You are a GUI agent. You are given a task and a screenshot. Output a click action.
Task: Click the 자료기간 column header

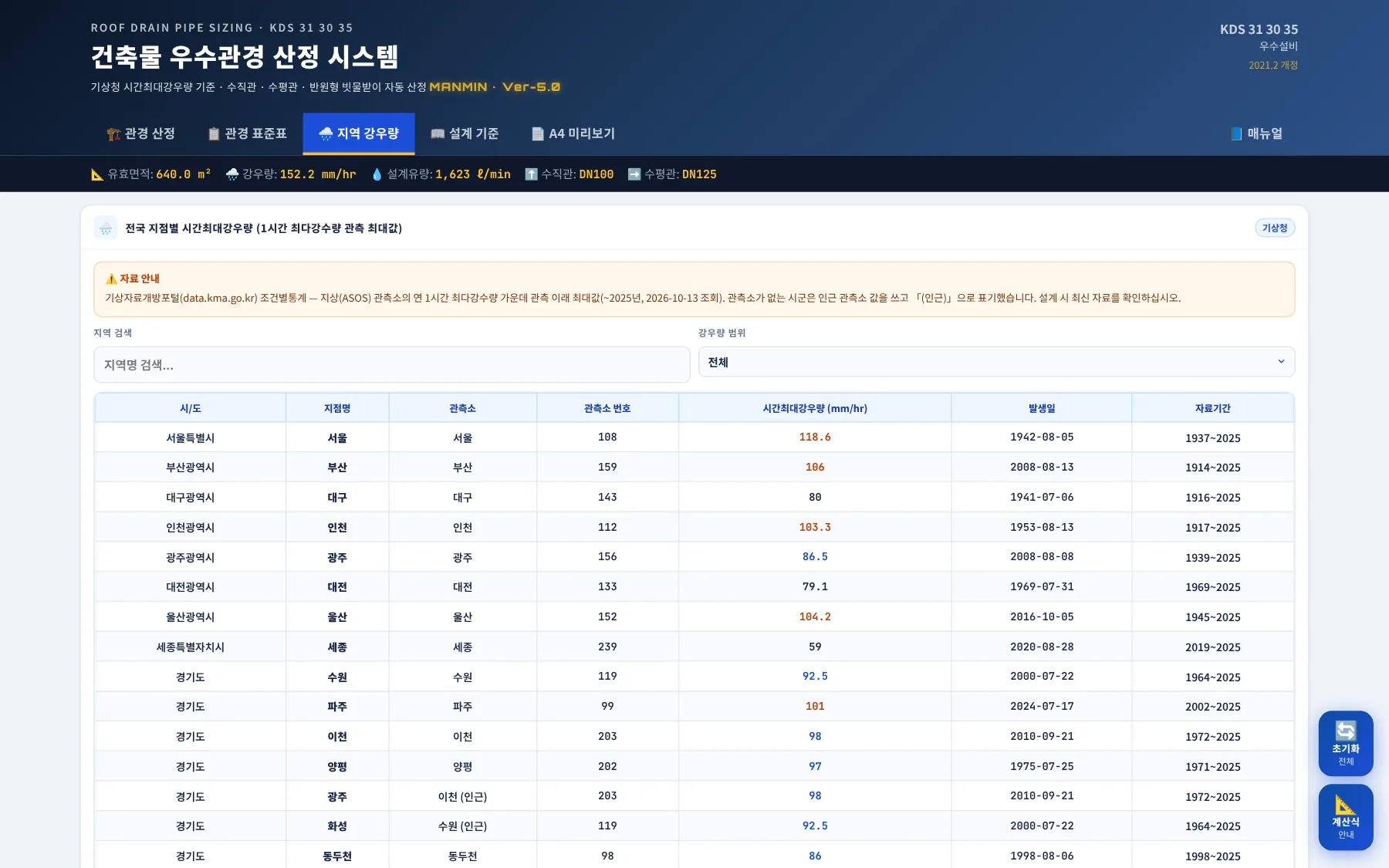point(1212,408)
